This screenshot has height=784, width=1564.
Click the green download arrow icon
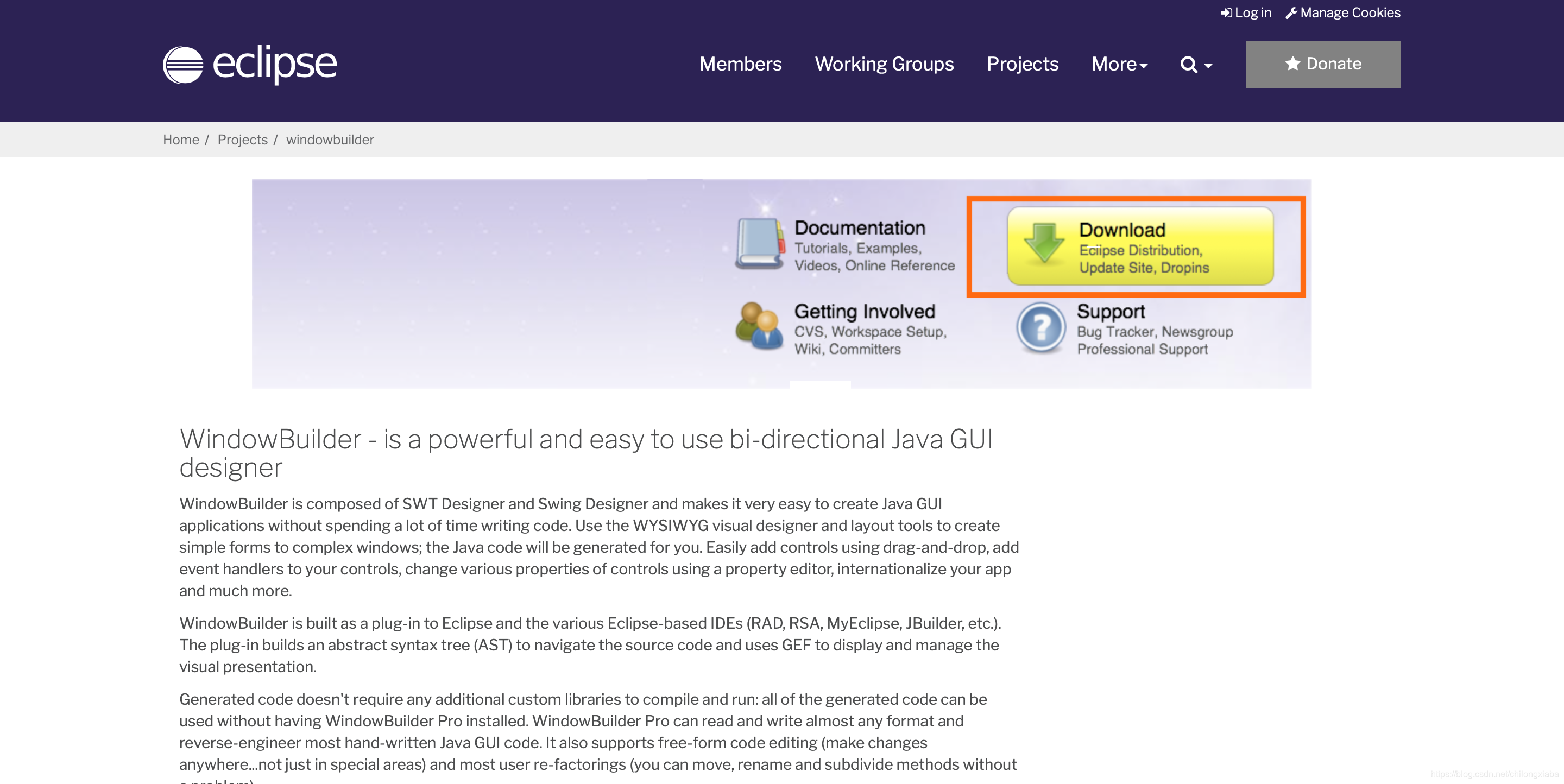click(x=1044, y=243)
